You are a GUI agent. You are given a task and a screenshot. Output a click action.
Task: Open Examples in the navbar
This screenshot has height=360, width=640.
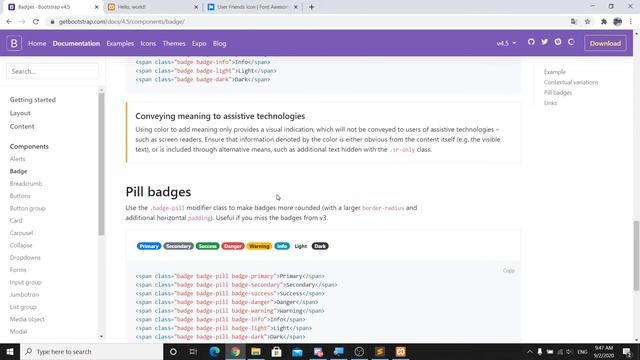[x=120, y=43]
